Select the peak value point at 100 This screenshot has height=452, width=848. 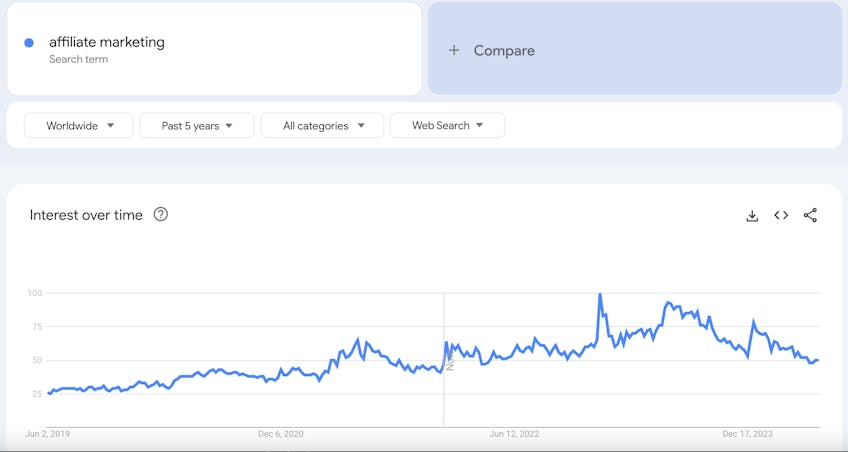tap(600, 294)
